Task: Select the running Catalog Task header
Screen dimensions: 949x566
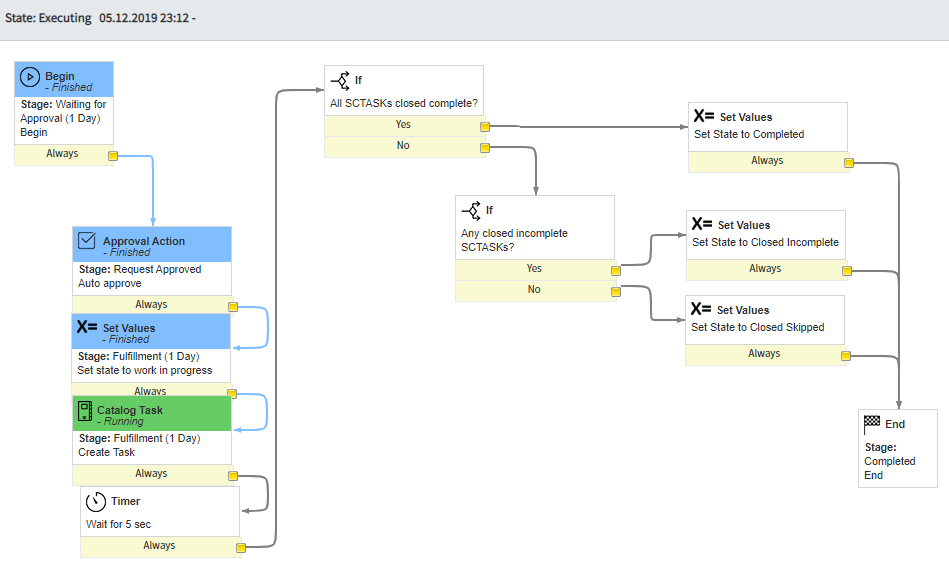Action: coord(152,415)
